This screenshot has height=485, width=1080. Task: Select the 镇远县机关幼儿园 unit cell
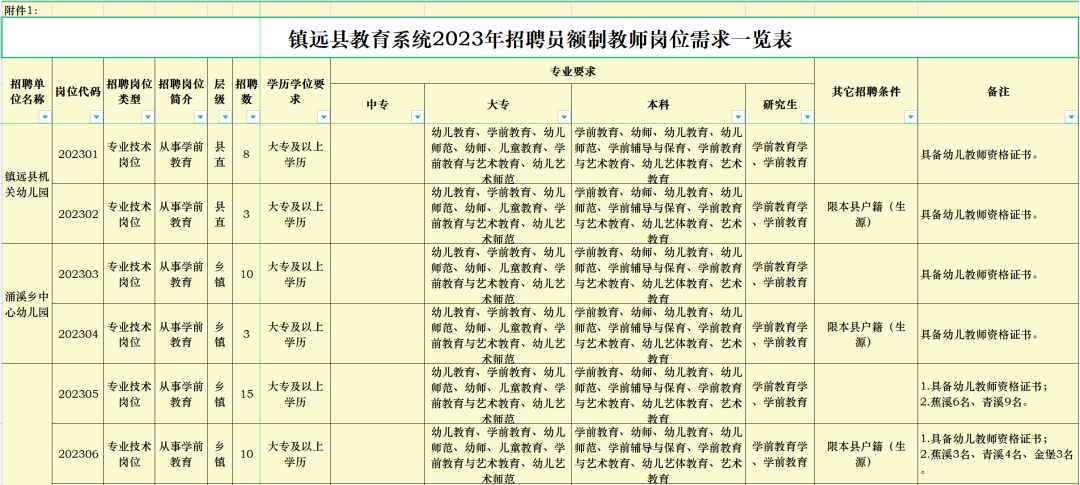coord(27,184)
